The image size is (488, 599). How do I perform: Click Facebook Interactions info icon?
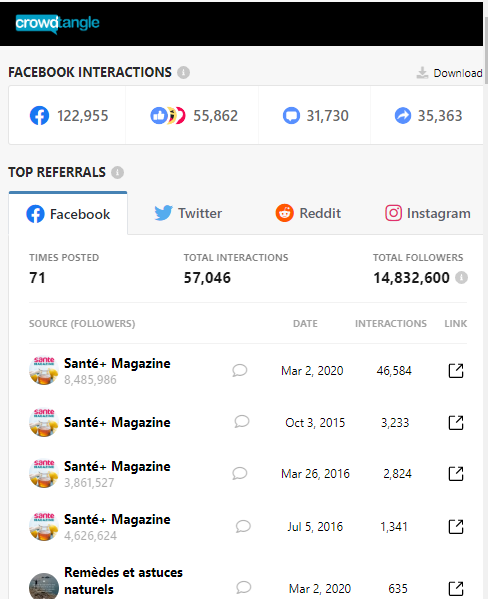click(x=183, y=72)
